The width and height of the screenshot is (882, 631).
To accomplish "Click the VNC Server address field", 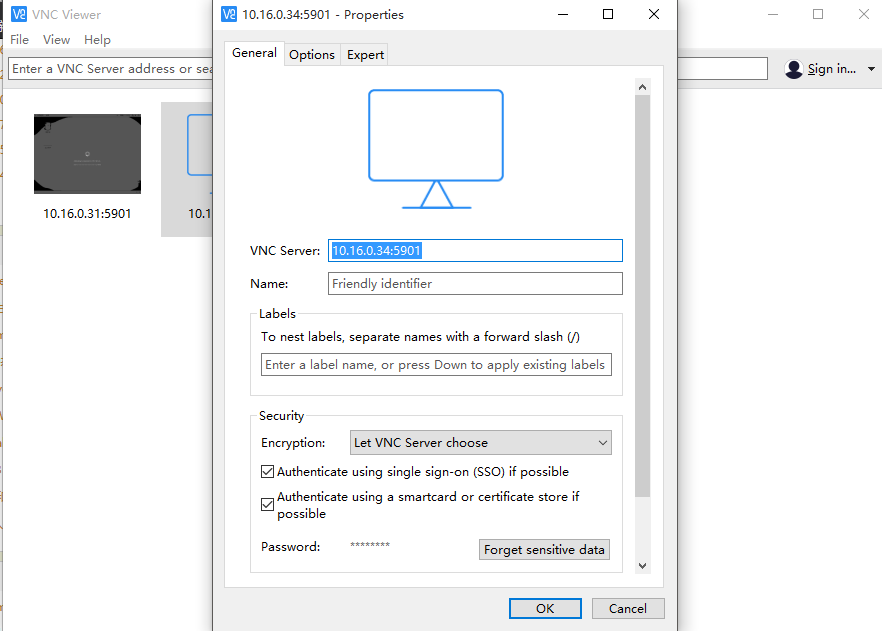I will pyautogui.click(x=475, y=250).
